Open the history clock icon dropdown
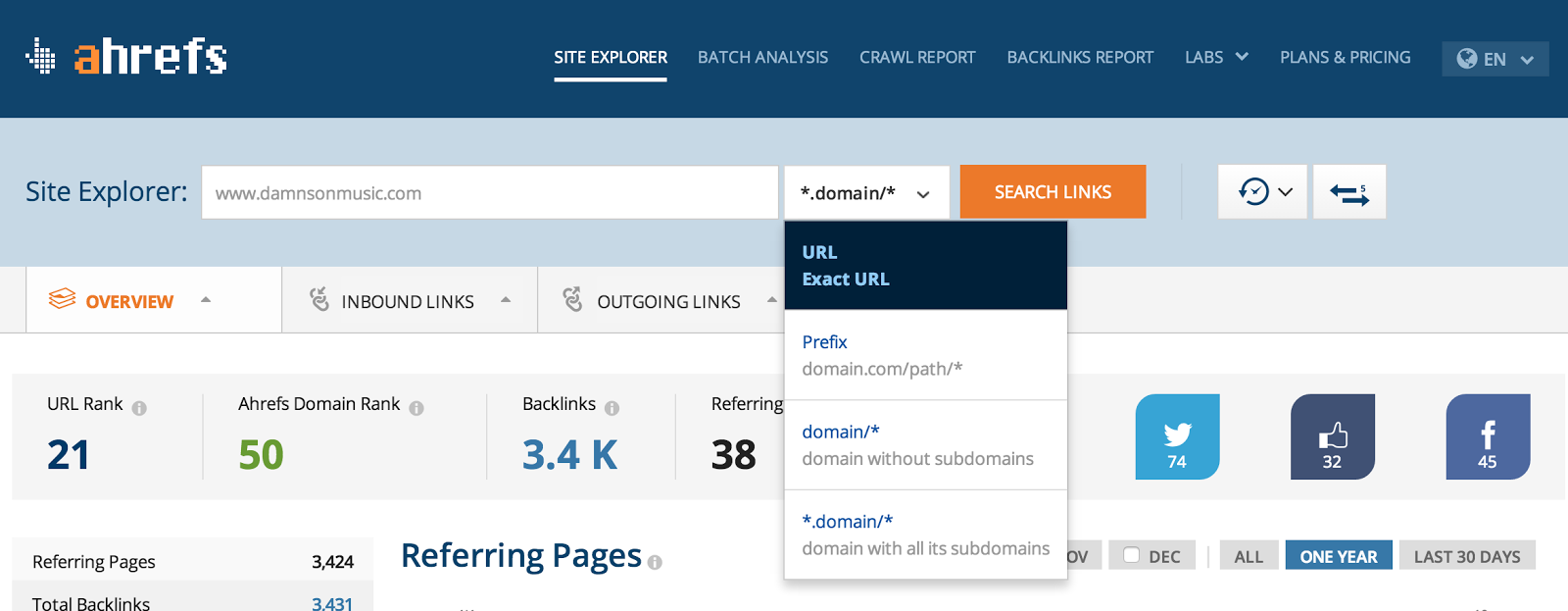 click(x=1262, y=192)
